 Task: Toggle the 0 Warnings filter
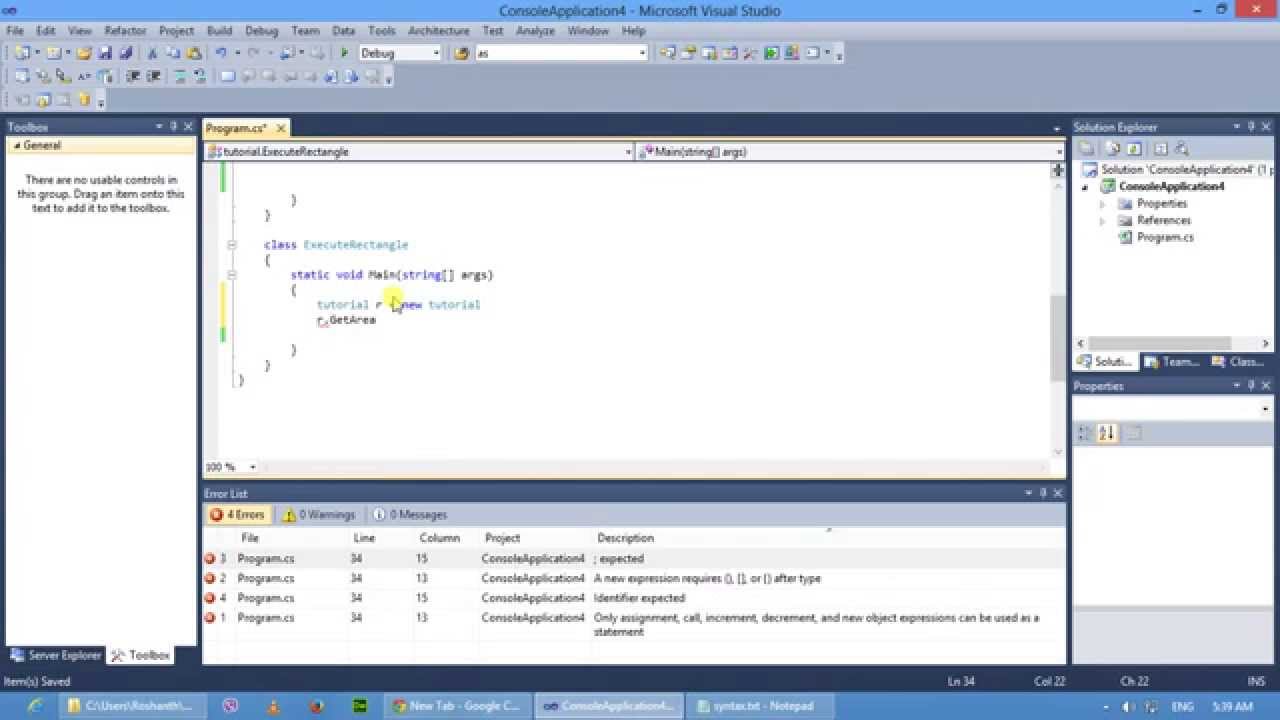click(x=319, y=514)
